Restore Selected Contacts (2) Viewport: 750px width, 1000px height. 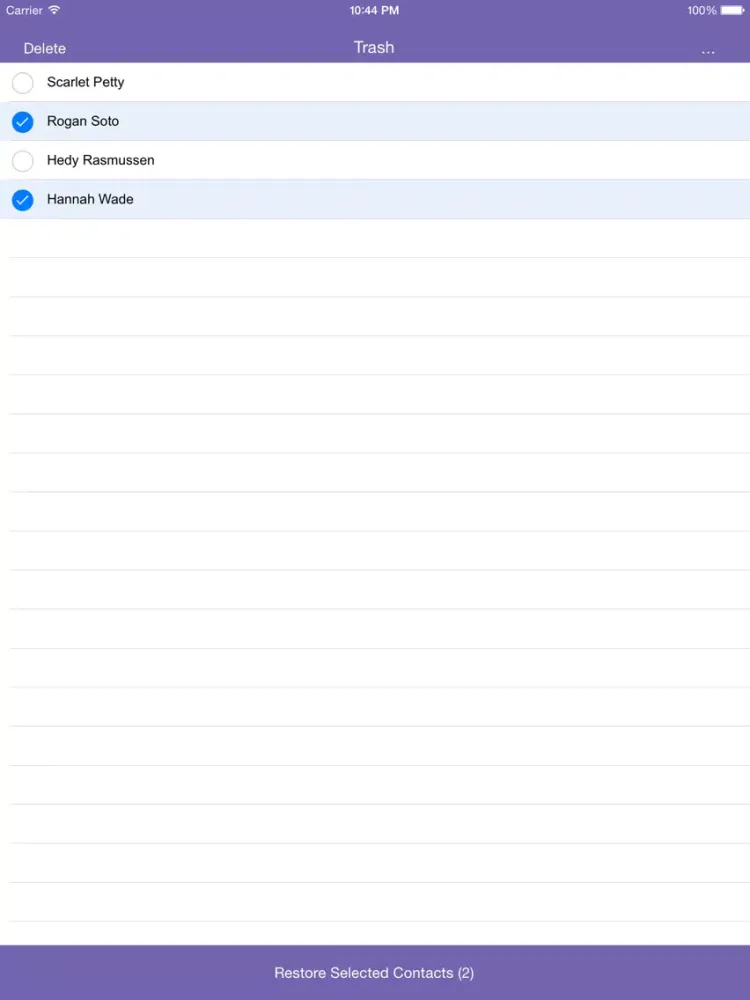[x=374, y=973]
